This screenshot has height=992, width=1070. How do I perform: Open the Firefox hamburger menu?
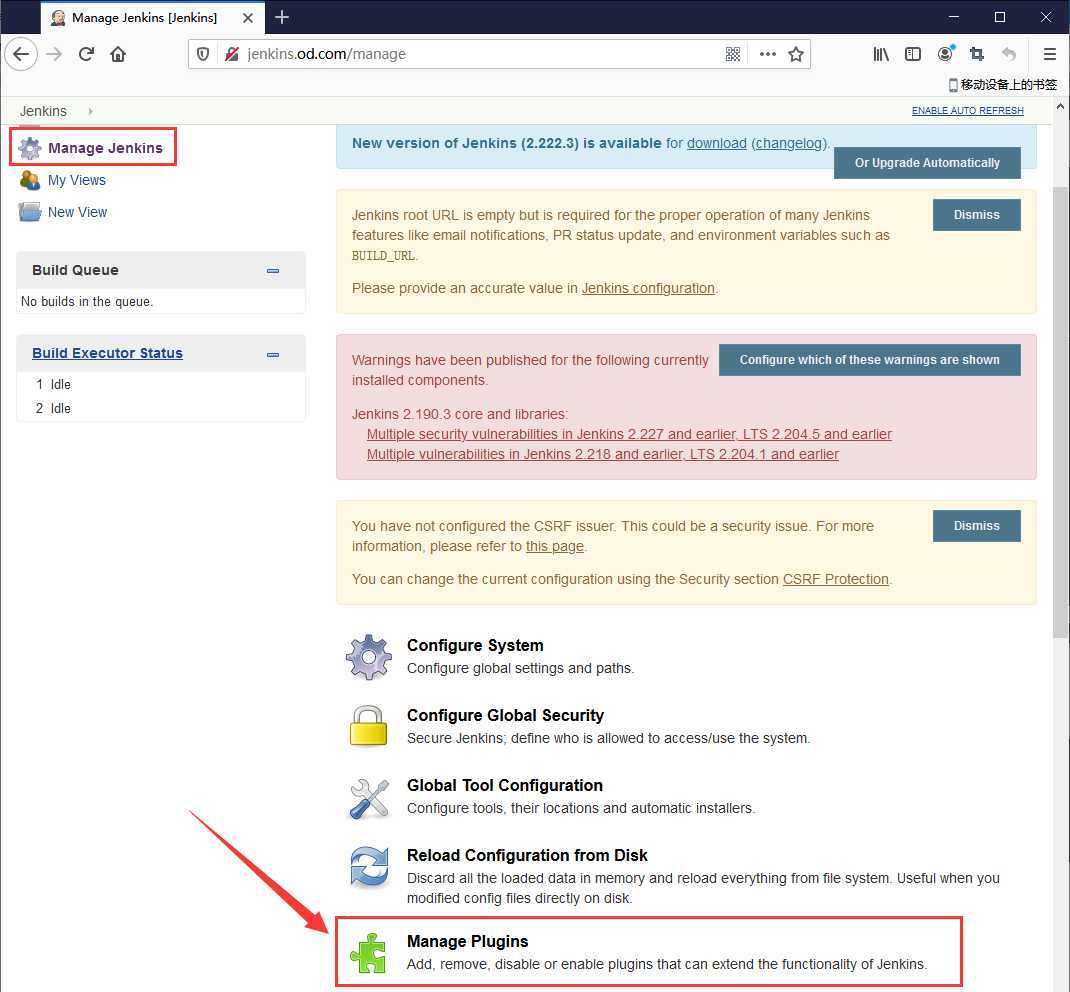1050,54
